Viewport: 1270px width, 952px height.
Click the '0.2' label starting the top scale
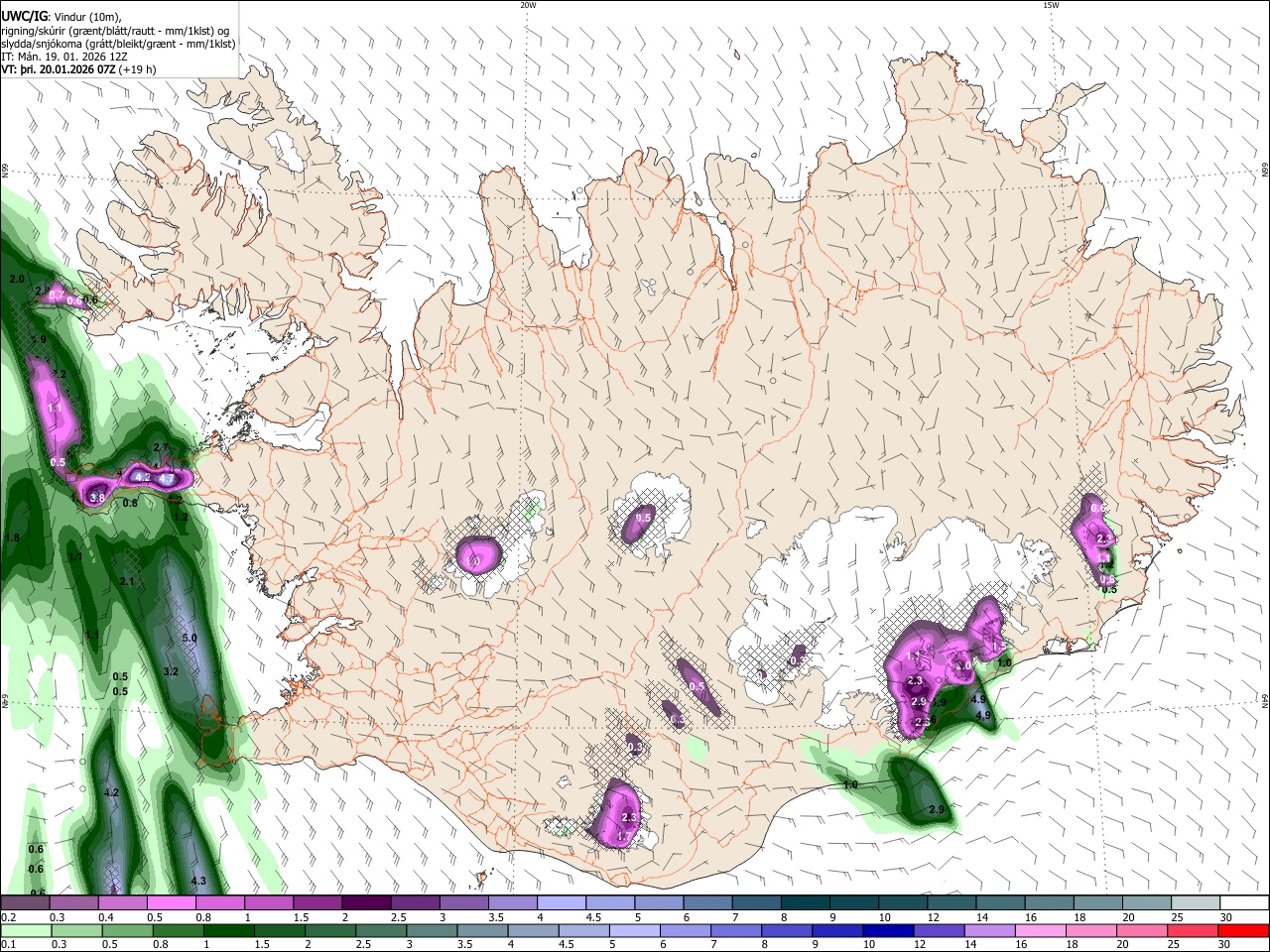click(9, 918)
